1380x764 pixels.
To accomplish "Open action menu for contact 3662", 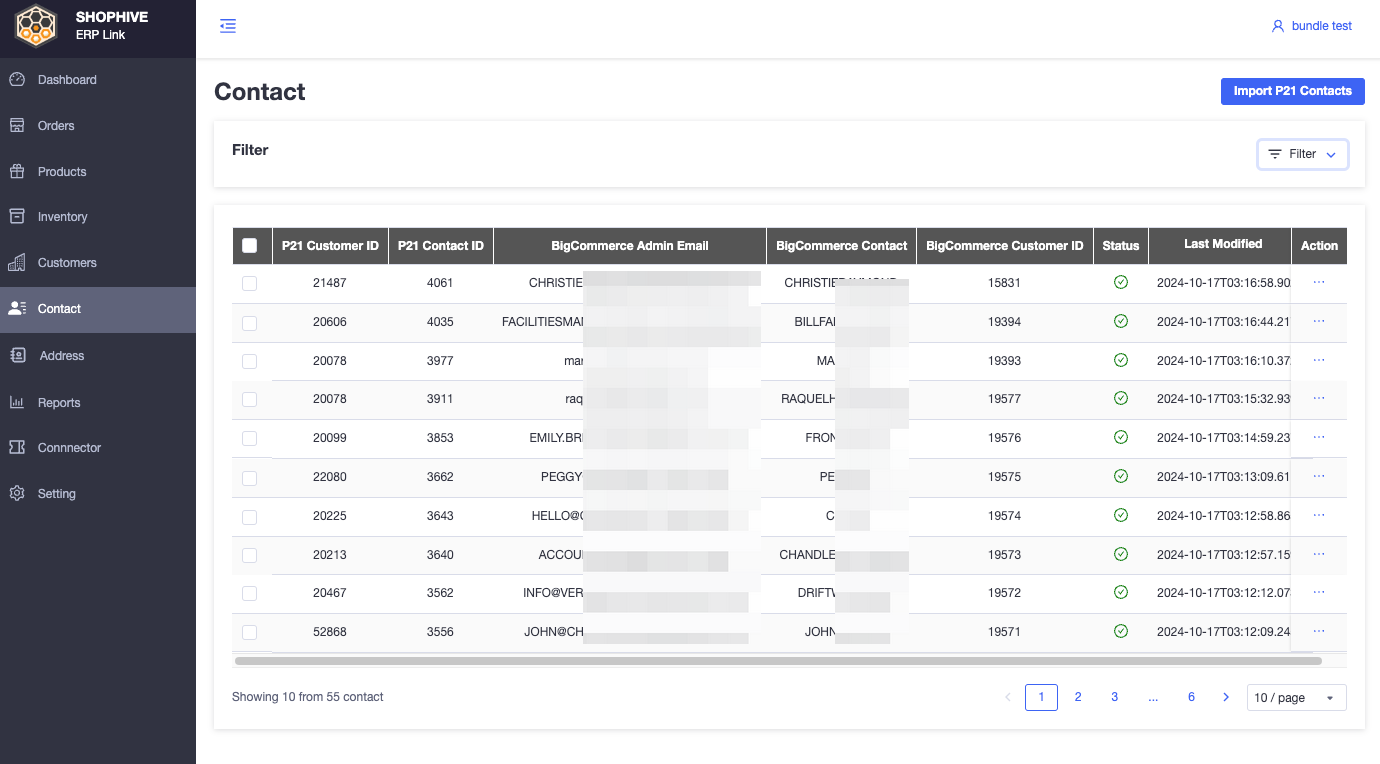I will [x=1319, y=476].
